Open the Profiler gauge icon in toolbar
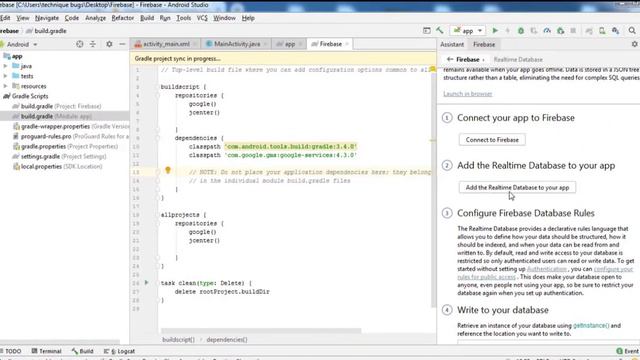Screen dimensions: 640x360 (x=547, y=31)
